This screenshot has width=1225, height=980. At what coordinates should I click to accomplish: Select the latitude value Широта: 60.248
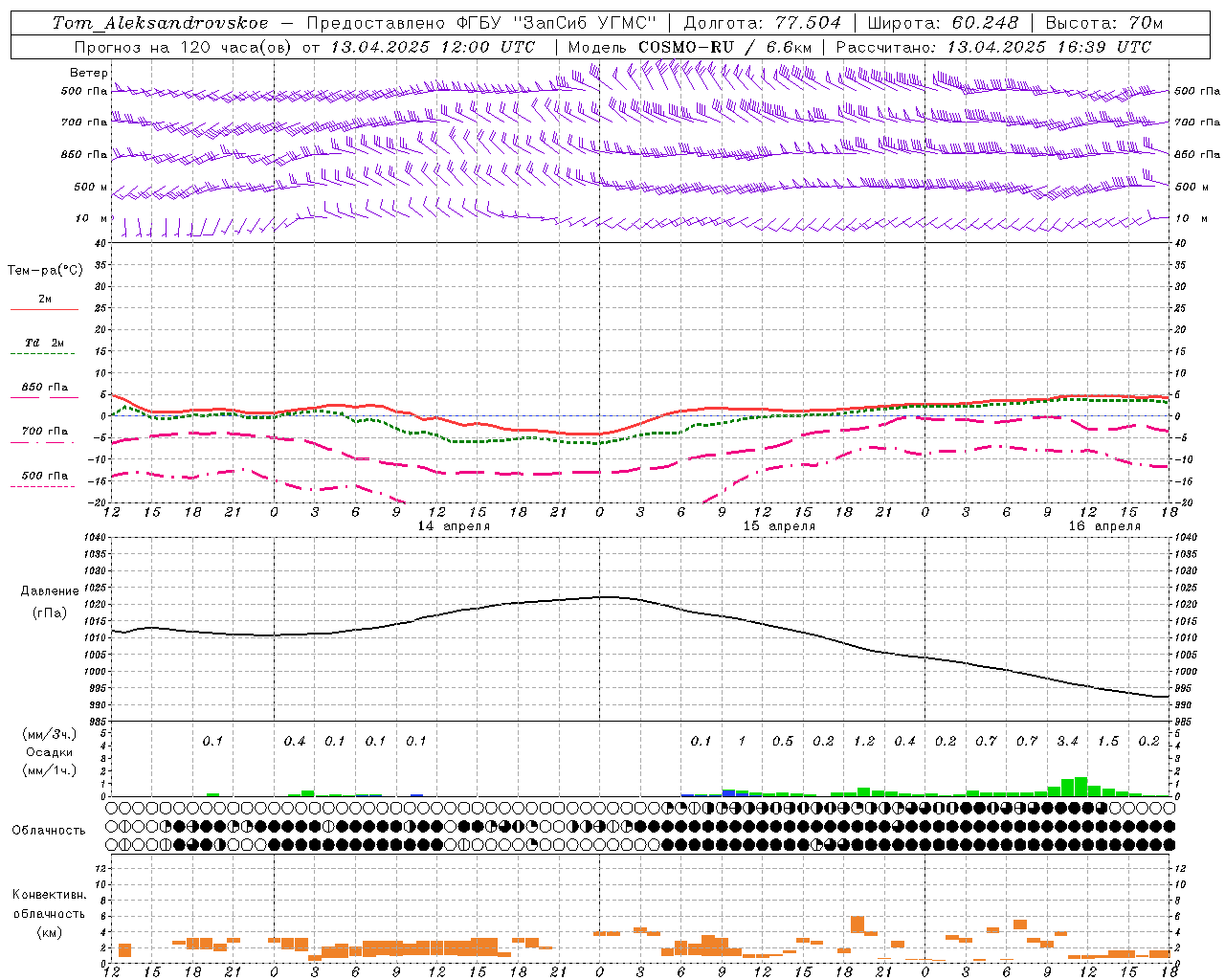pos(944,23)
